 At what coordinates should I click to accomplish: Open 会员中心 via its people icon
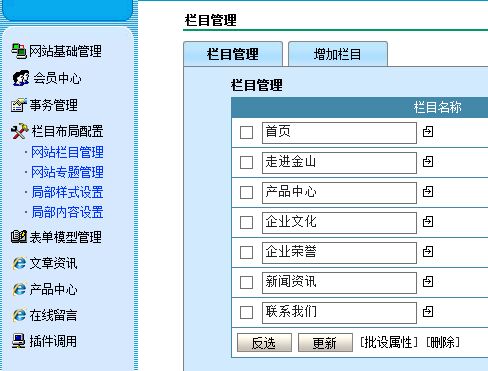click(21, 78)
